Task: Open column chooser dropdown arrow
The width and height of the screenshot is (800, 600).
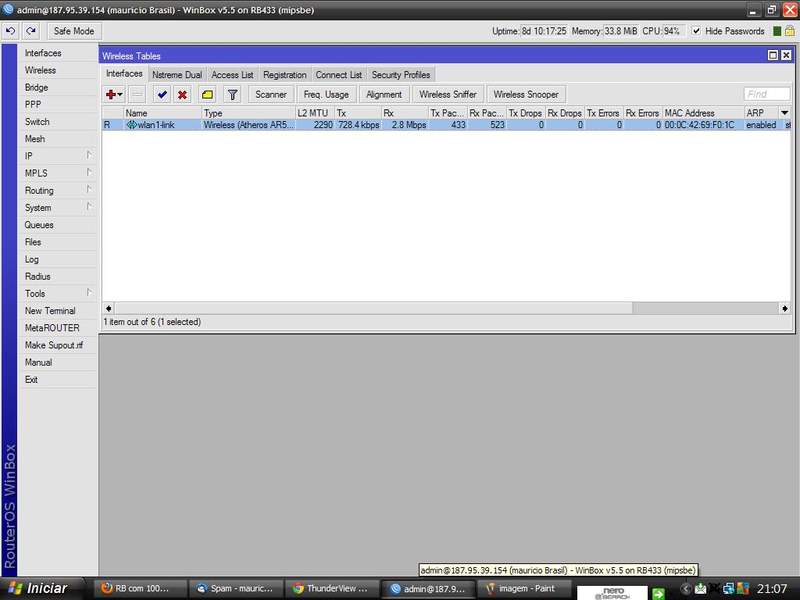Action: pyautogui.click(x=785, y=113)
